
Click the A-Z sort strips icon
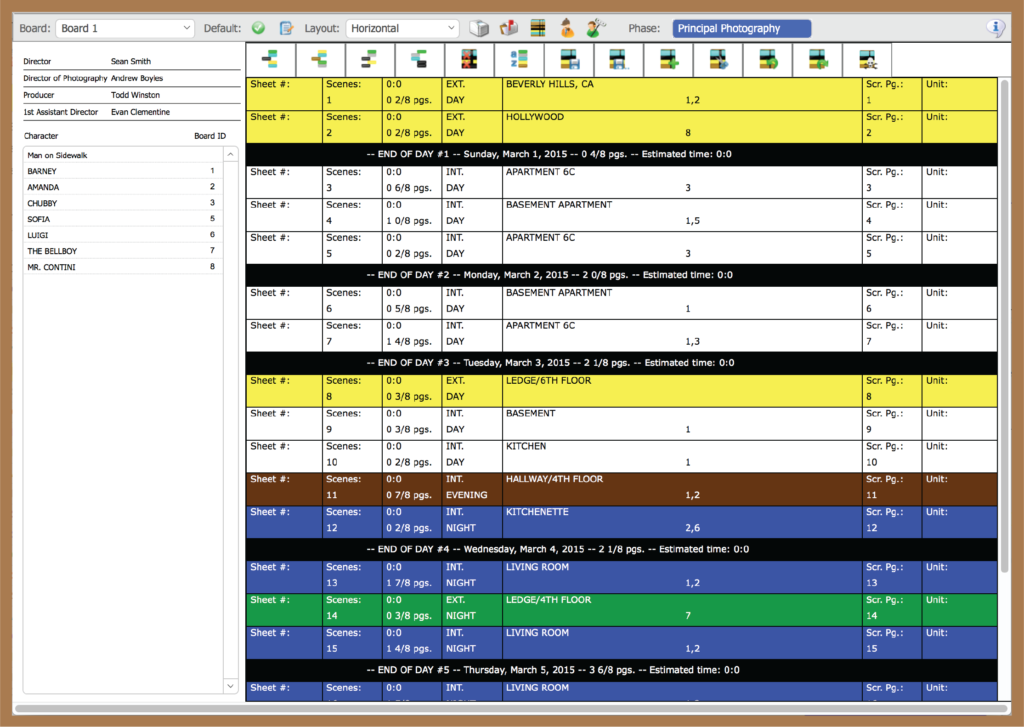[519, 59]
